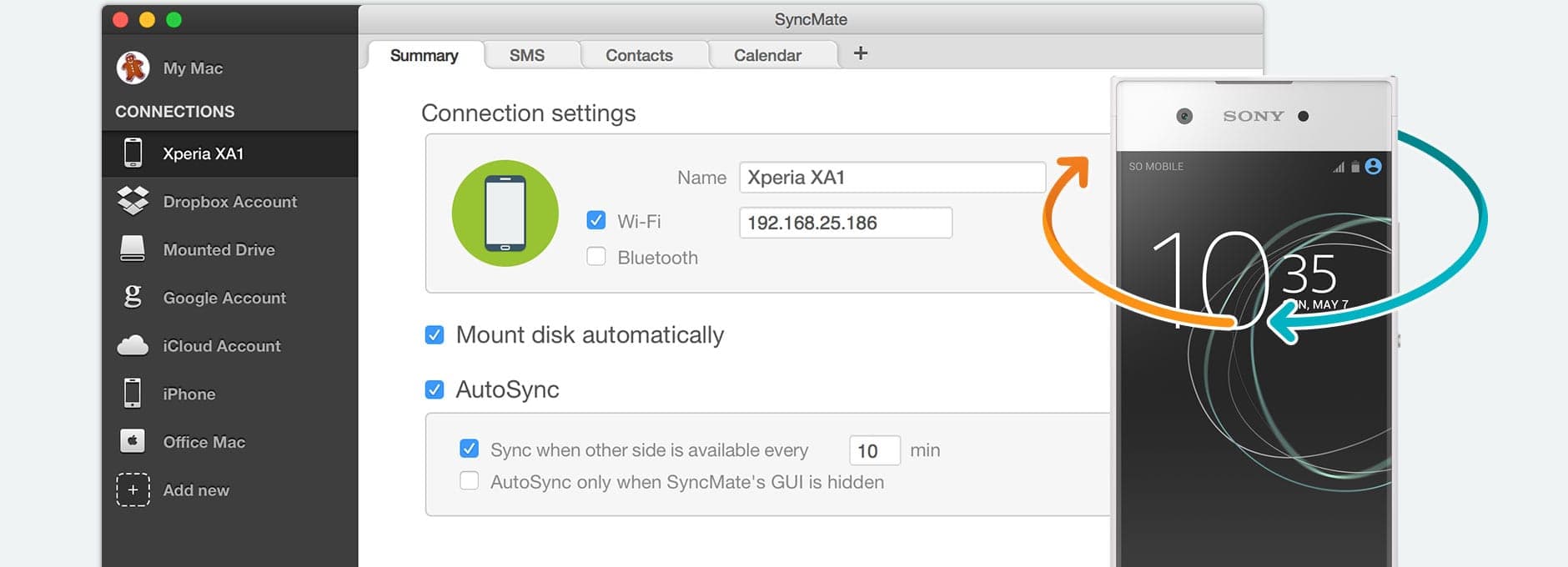Click the Add new label
The height and width of the screenshot is (567, 1568).
[x=196, y=490]
